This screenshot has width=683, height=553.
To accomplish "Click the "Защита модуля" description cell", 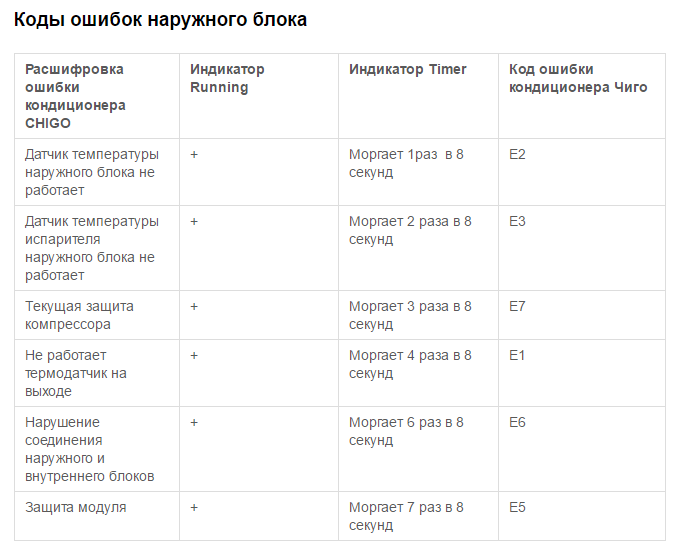I will pyautogui.click(x=76, y=507).
